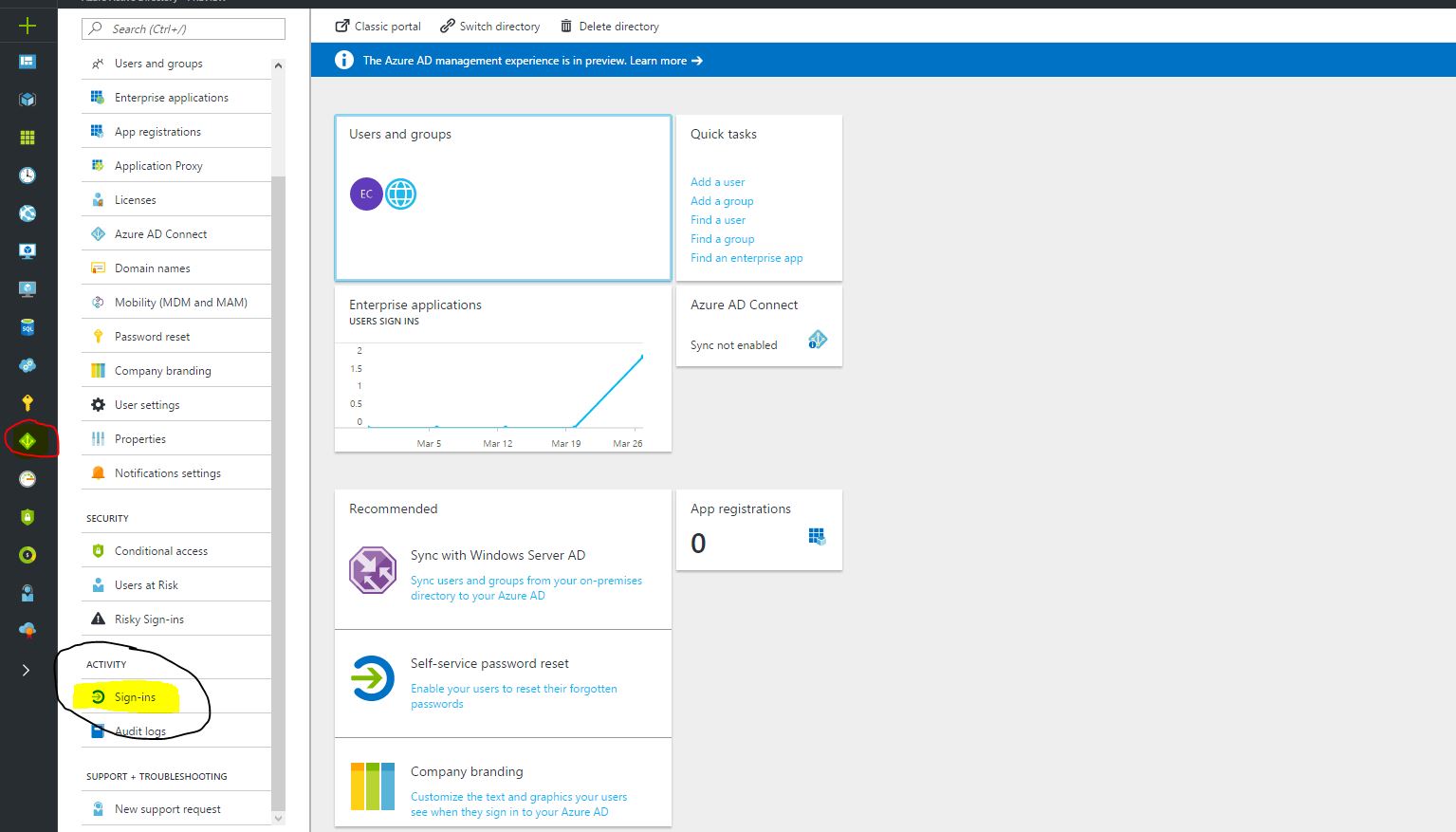
Task: Click Company branding colored bars icon in Recommended
Action: [373, 786]
